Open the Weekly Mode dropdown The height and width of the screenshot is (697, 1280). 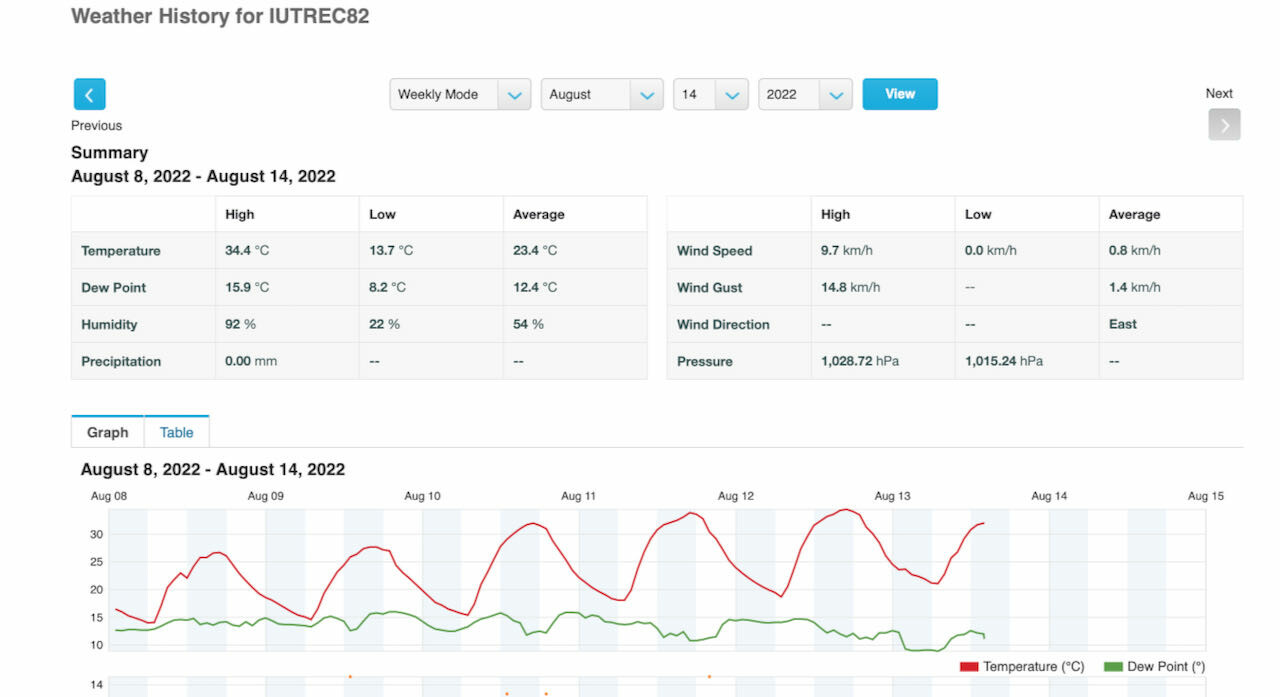(460, 94)
